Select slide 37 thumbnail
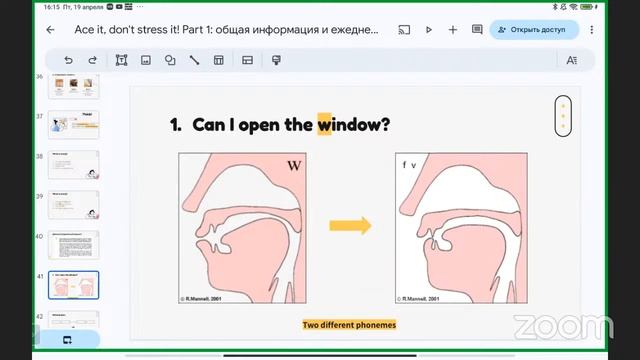 click(73, 124)
